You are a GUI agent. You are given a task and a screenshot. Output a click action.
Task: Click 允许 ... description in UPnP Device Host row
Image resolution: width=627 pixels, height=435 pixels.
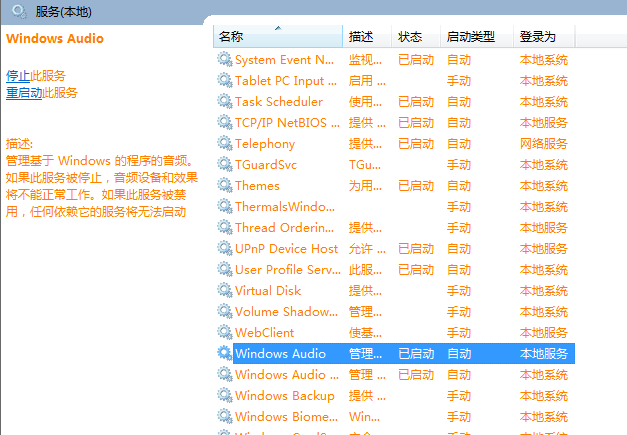(367, 249)
